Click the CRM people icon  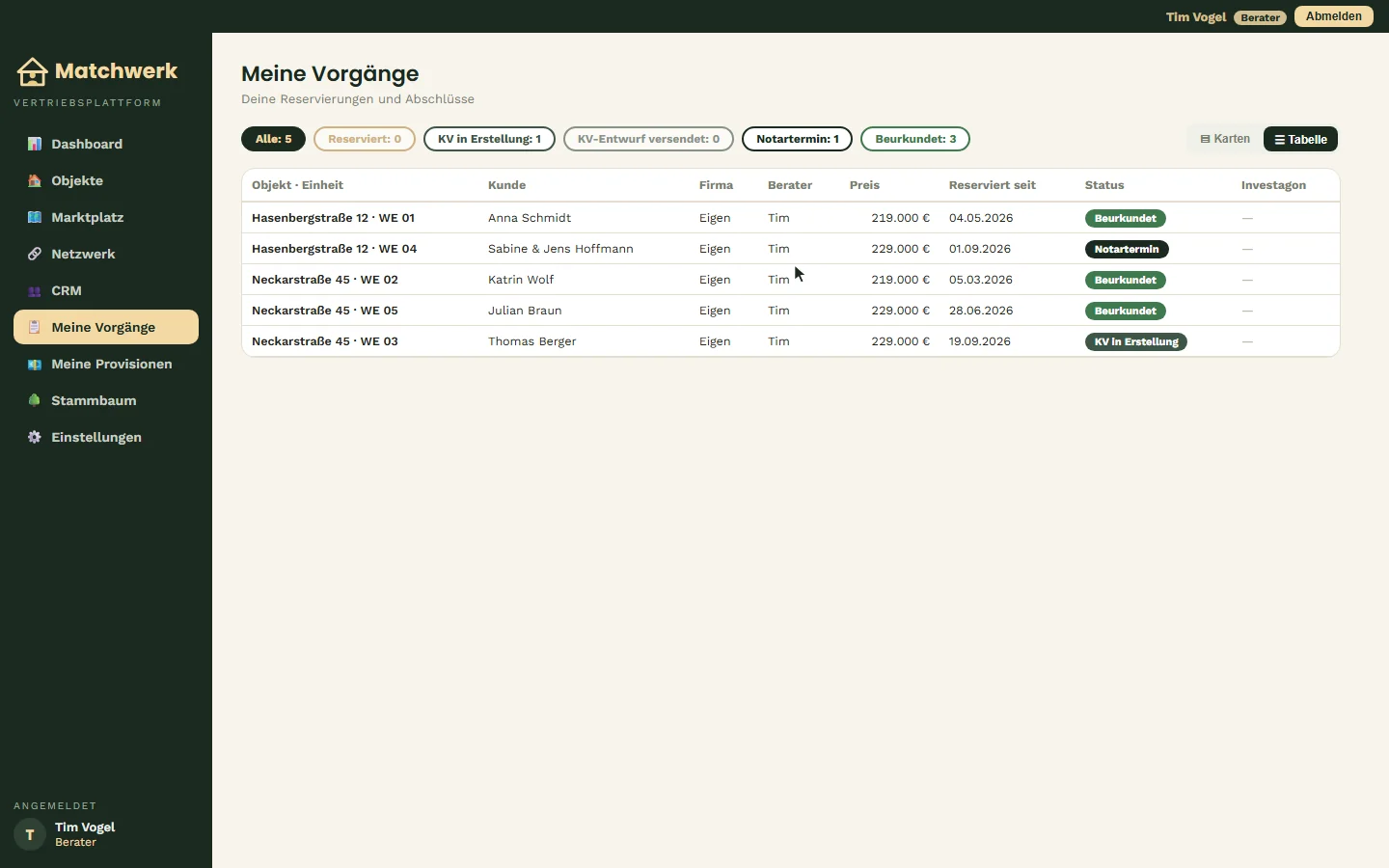point(35,290)
